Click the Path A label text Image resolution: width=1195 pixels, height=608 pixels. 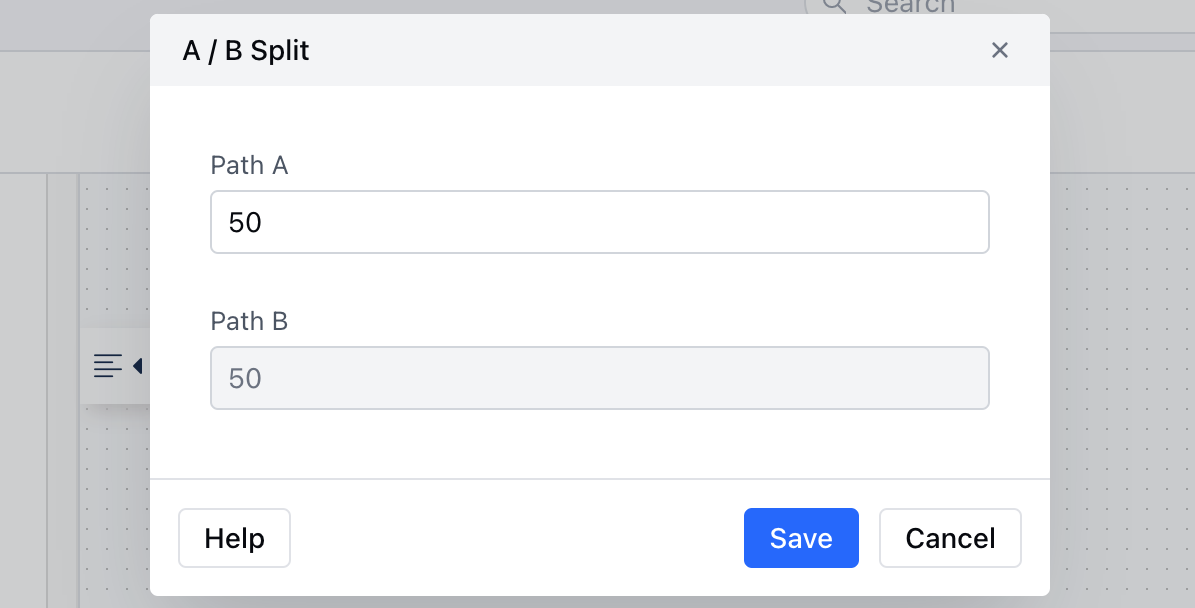[249, 165]
